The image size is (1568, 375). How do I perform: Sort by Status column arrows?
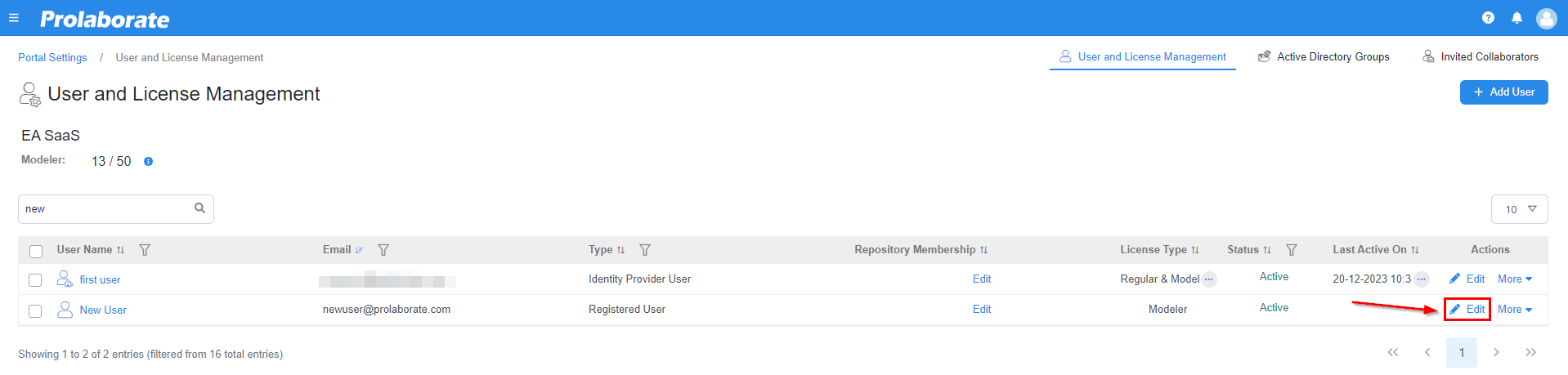point(1266,250)
